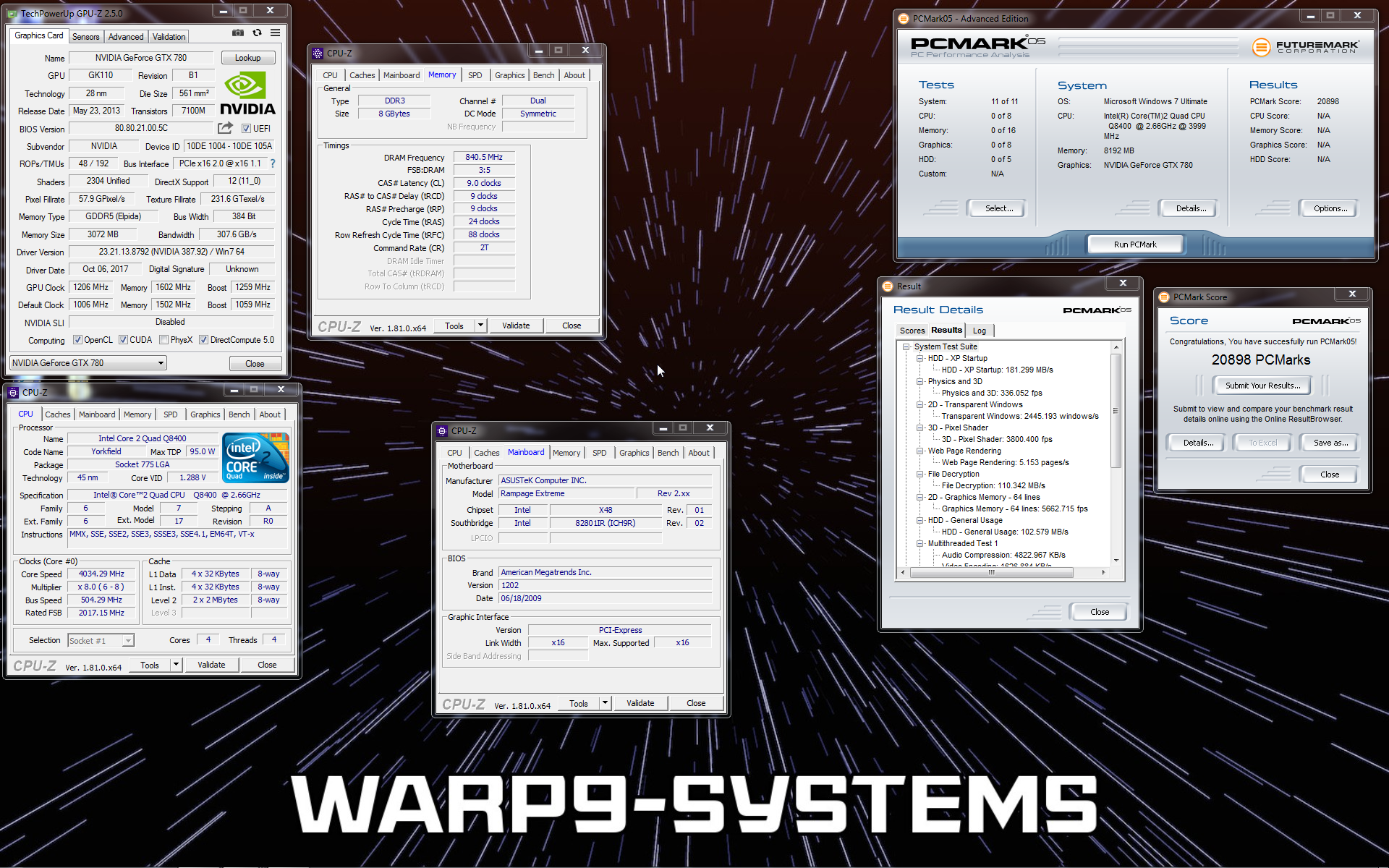Open the GPU-Z hamburger menu
The height and width of the screenshot is (868, 1389).
pyautogui.click(x=276, y=33)
